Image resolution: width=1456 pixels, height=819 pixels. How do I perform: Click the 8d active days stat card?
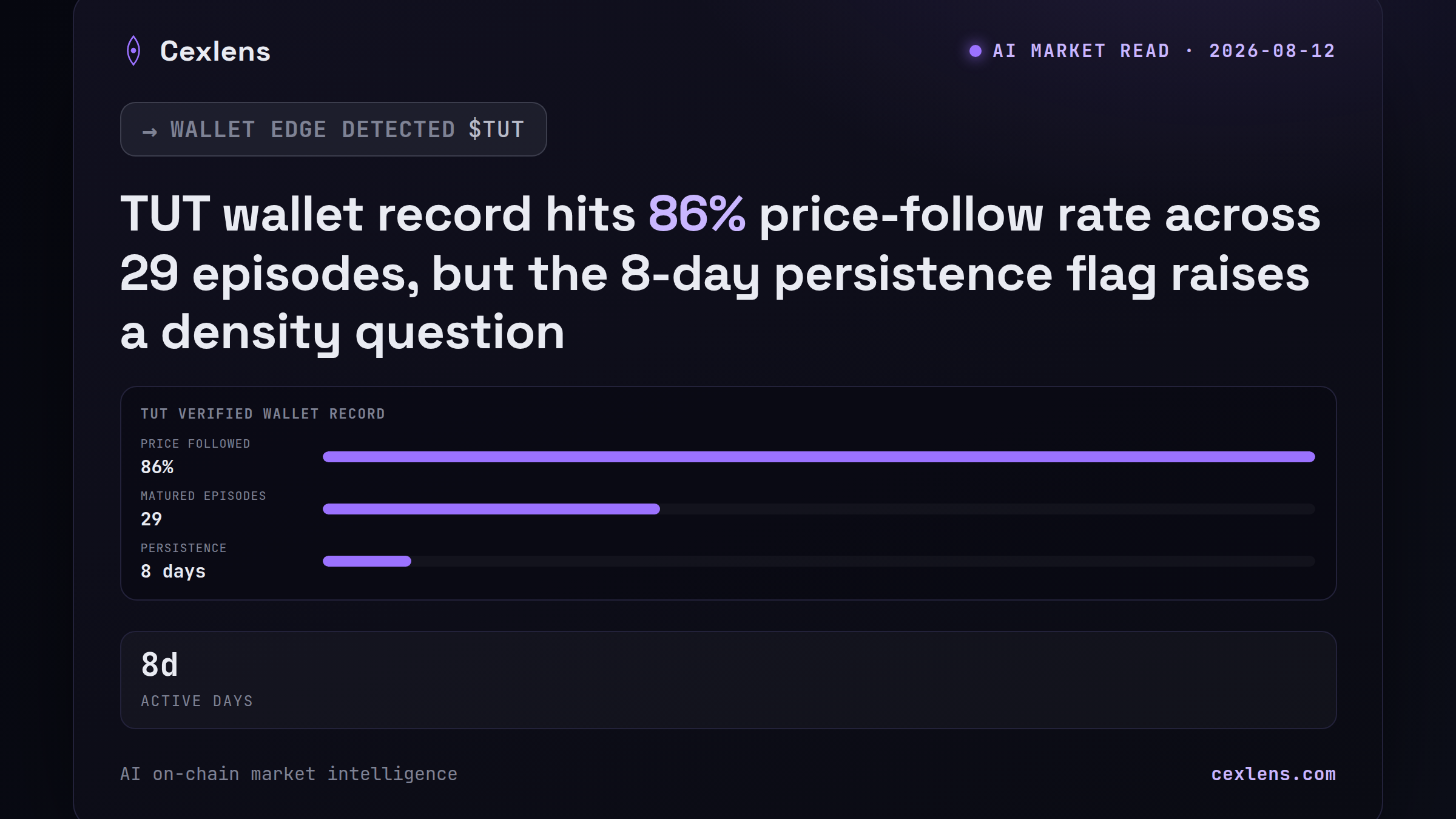pyautogui.click(x=729, y=680)
